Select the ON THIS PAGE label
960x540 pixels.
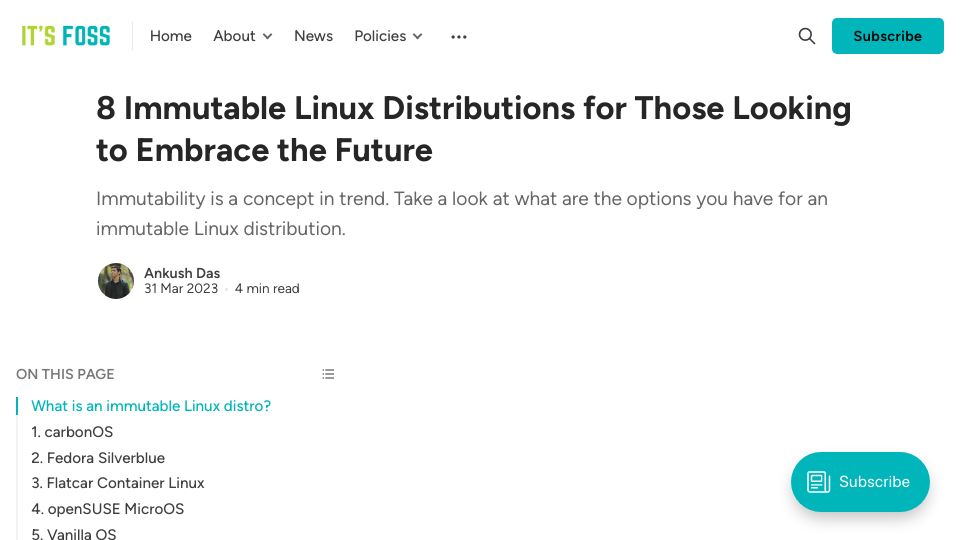coord(65,374)
